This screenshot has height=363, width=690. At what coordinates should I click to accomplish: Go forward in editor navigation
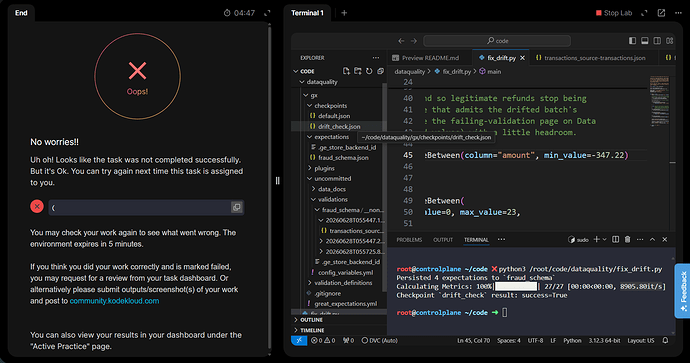click(x=414, y=41)
